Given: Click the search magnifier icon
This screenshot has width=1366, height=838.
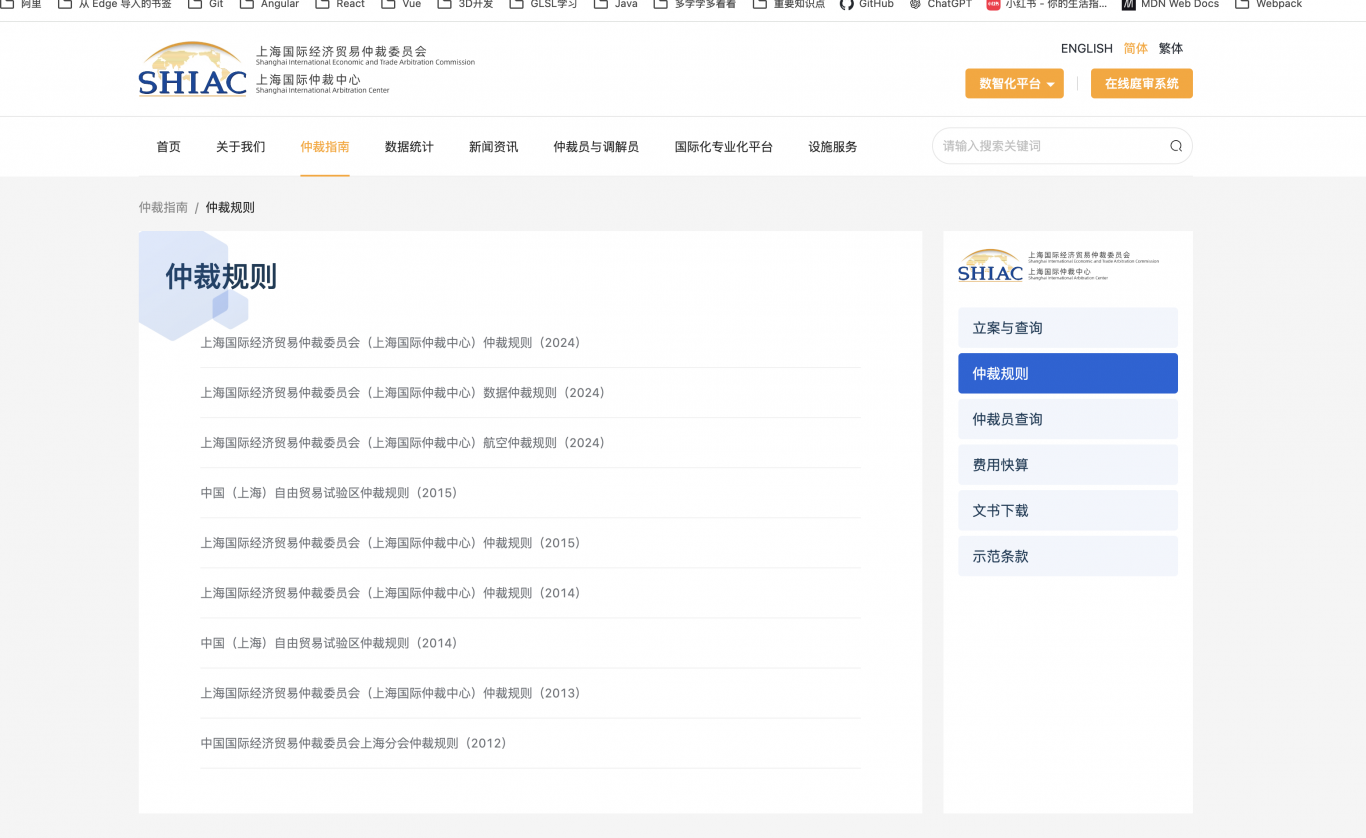Looking at the screenshot, I should click(x=1176, y=146).
